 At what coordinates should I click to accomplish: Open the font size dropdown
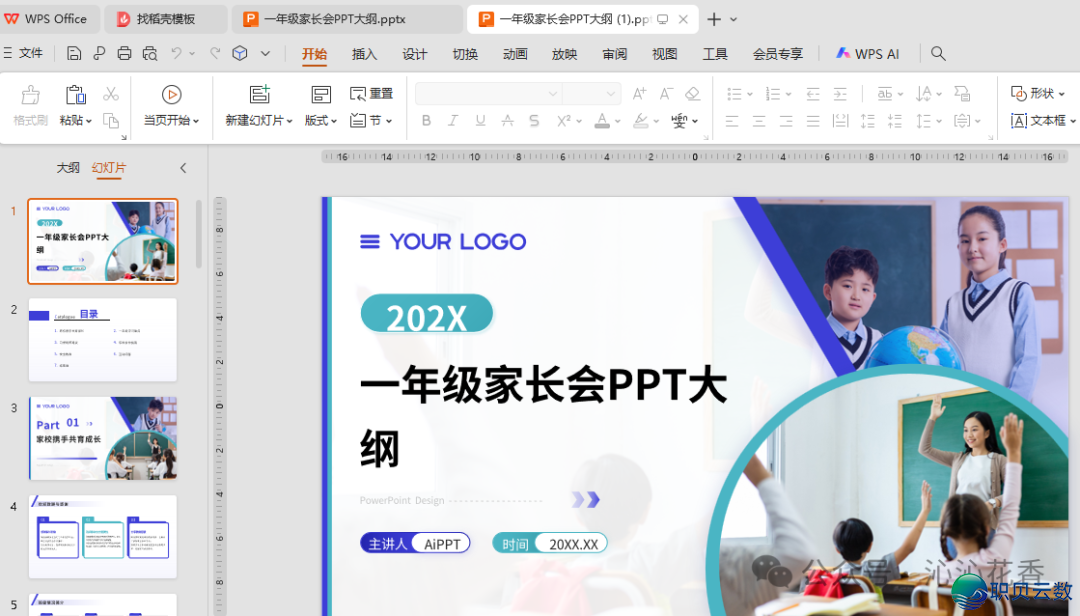(x=611, y=94)
